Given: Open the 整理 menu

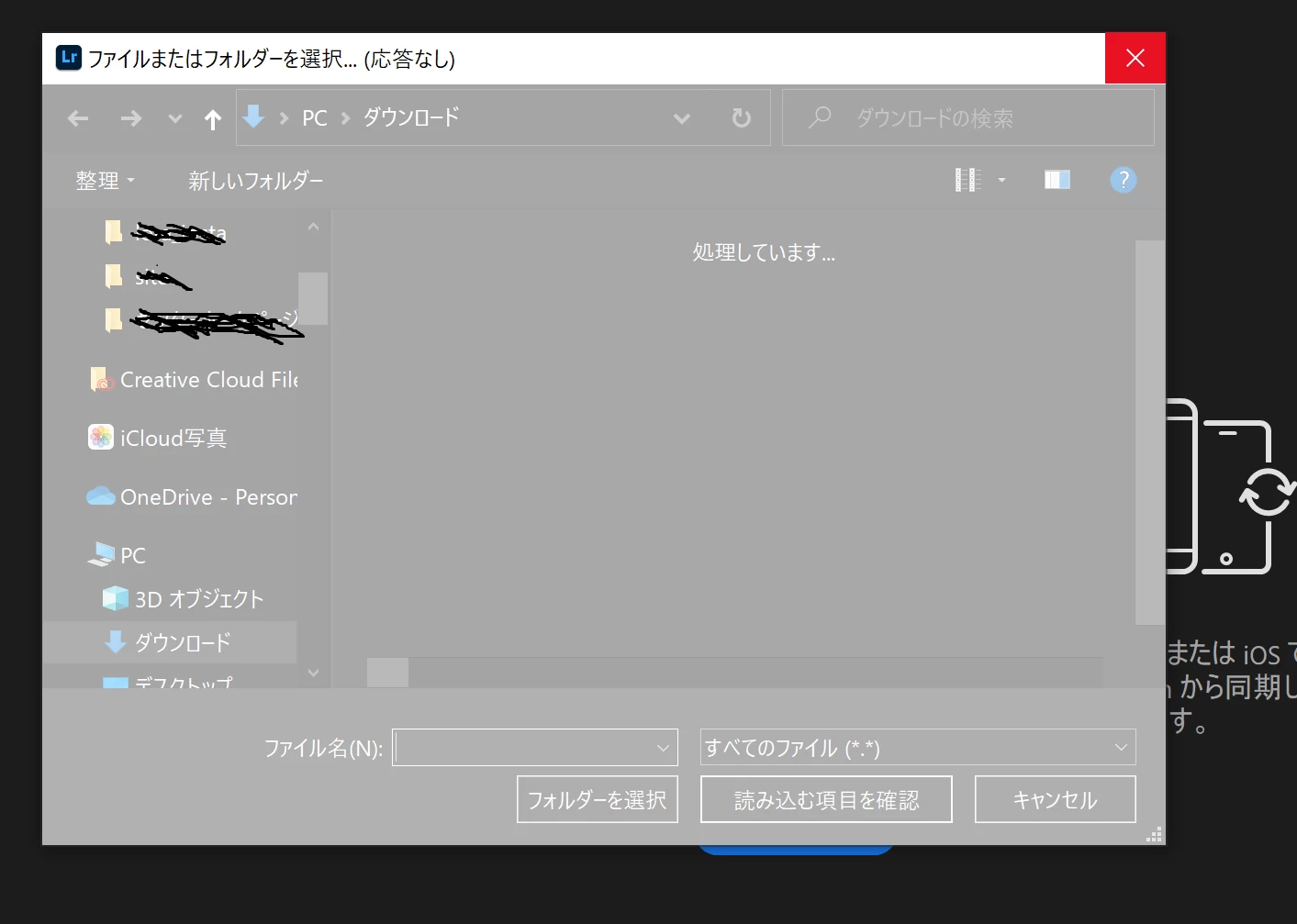Looking at the screenshot, I should [105, 181].
